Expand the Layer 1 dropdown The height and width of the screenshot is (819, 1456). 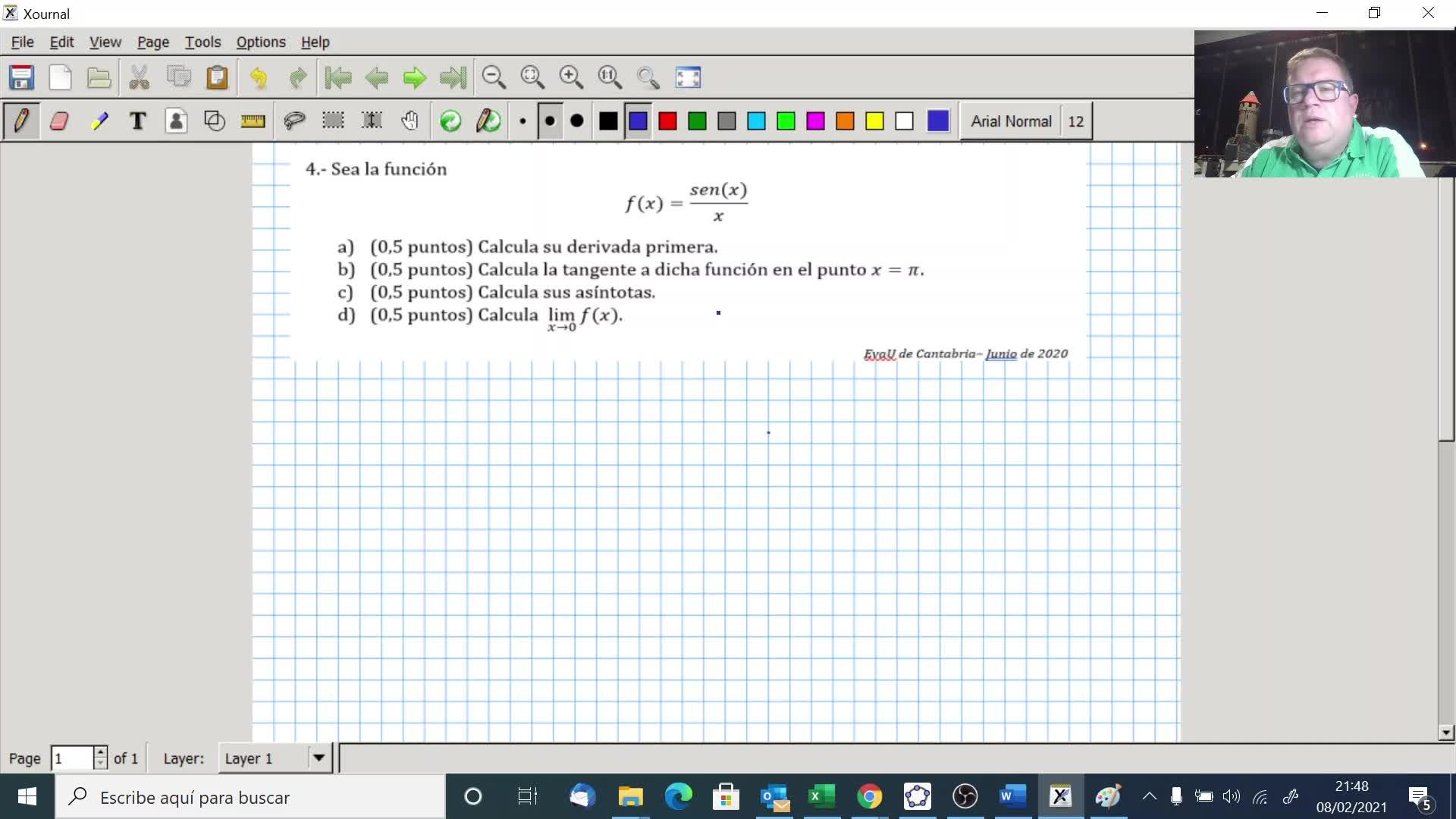(x=319, y=758)
